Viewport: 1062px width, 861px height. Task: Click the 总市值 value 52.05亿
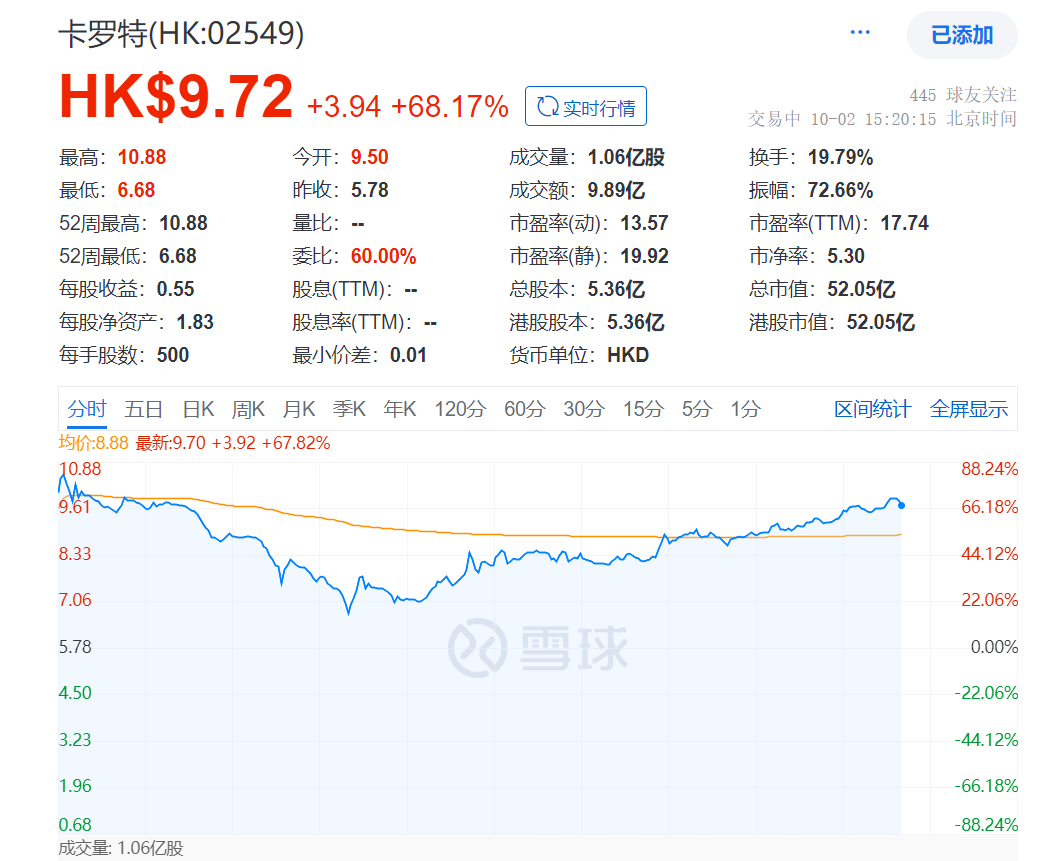coord(861,289)
